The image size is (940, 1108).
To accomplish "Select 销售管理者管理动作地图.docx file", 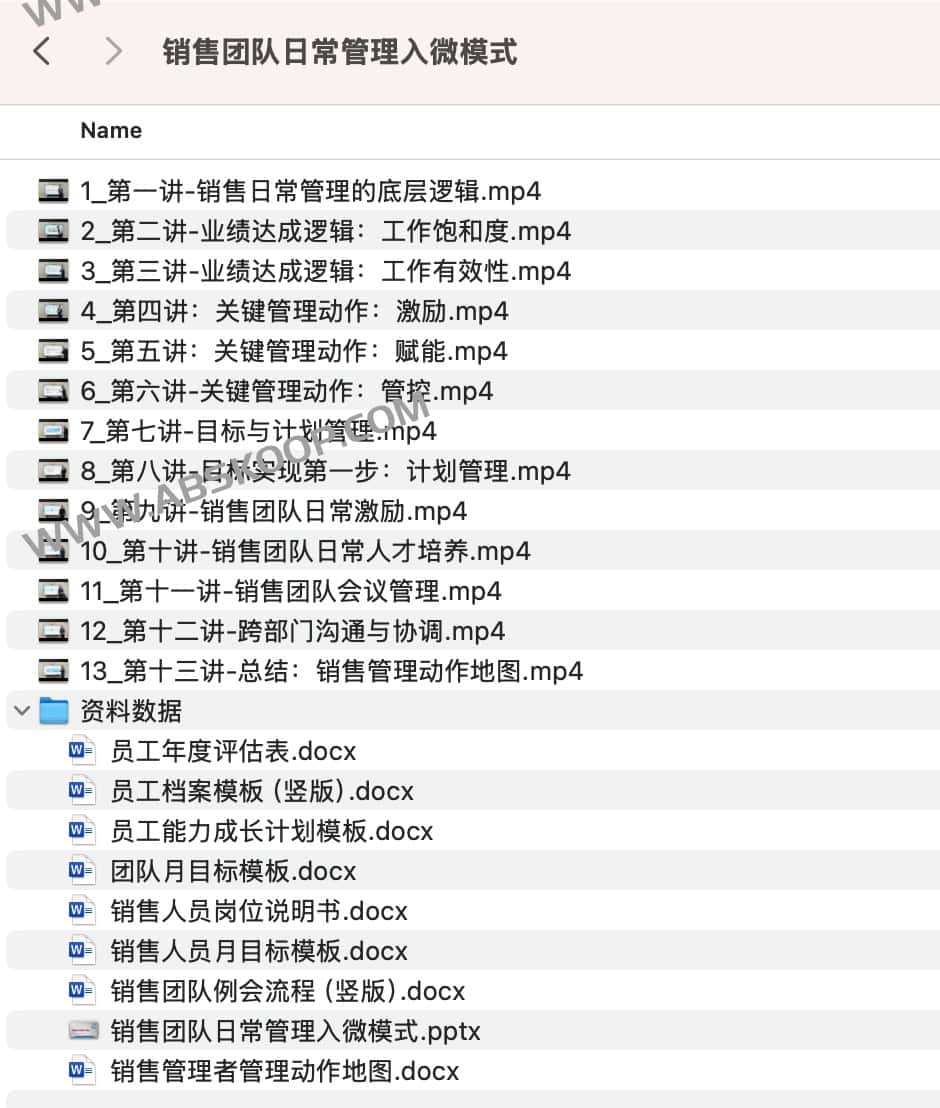I will 284,1071.
